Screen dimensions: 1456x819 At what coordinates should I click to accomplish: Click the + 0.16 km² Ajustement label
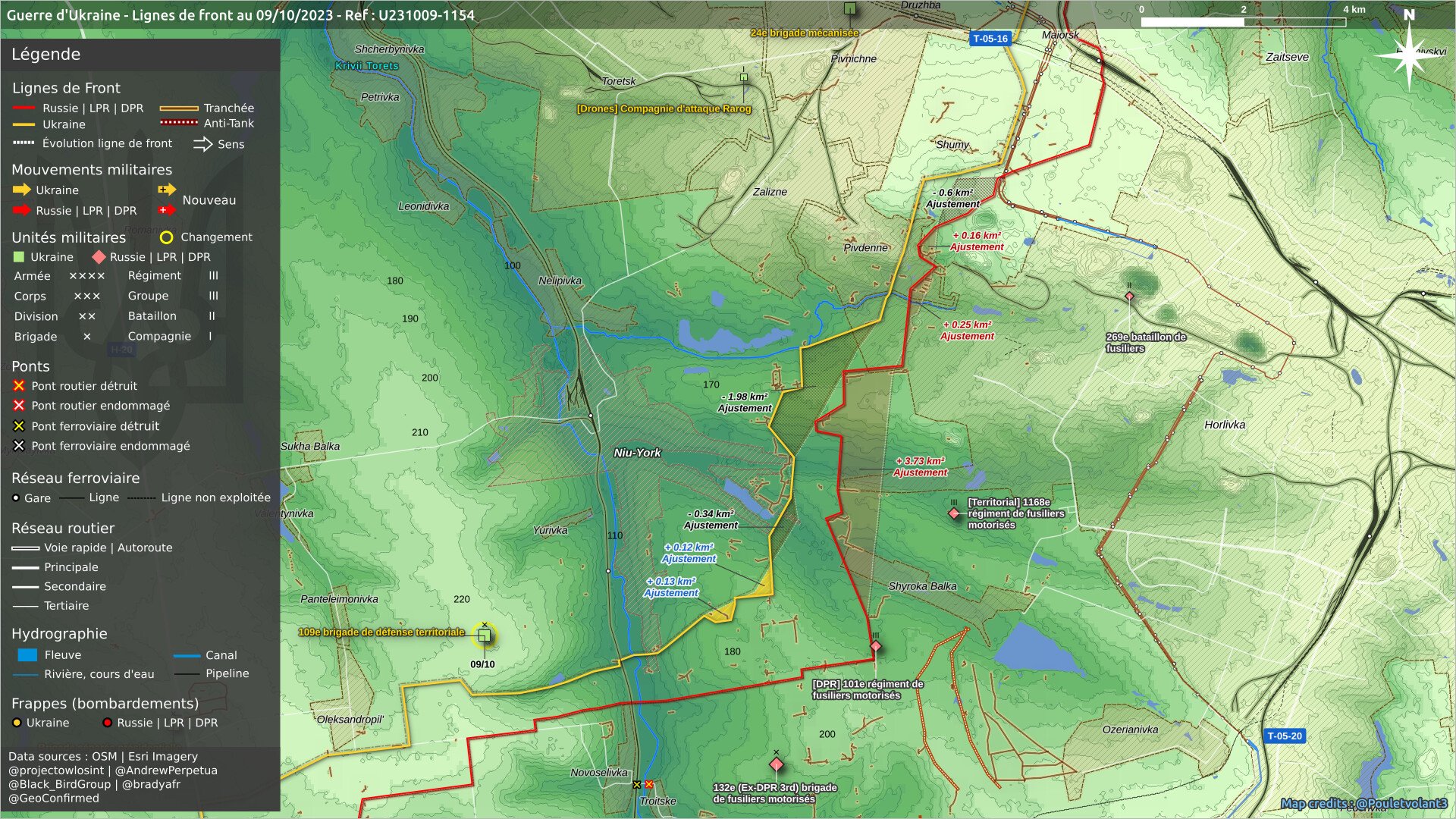click(977, 241)
